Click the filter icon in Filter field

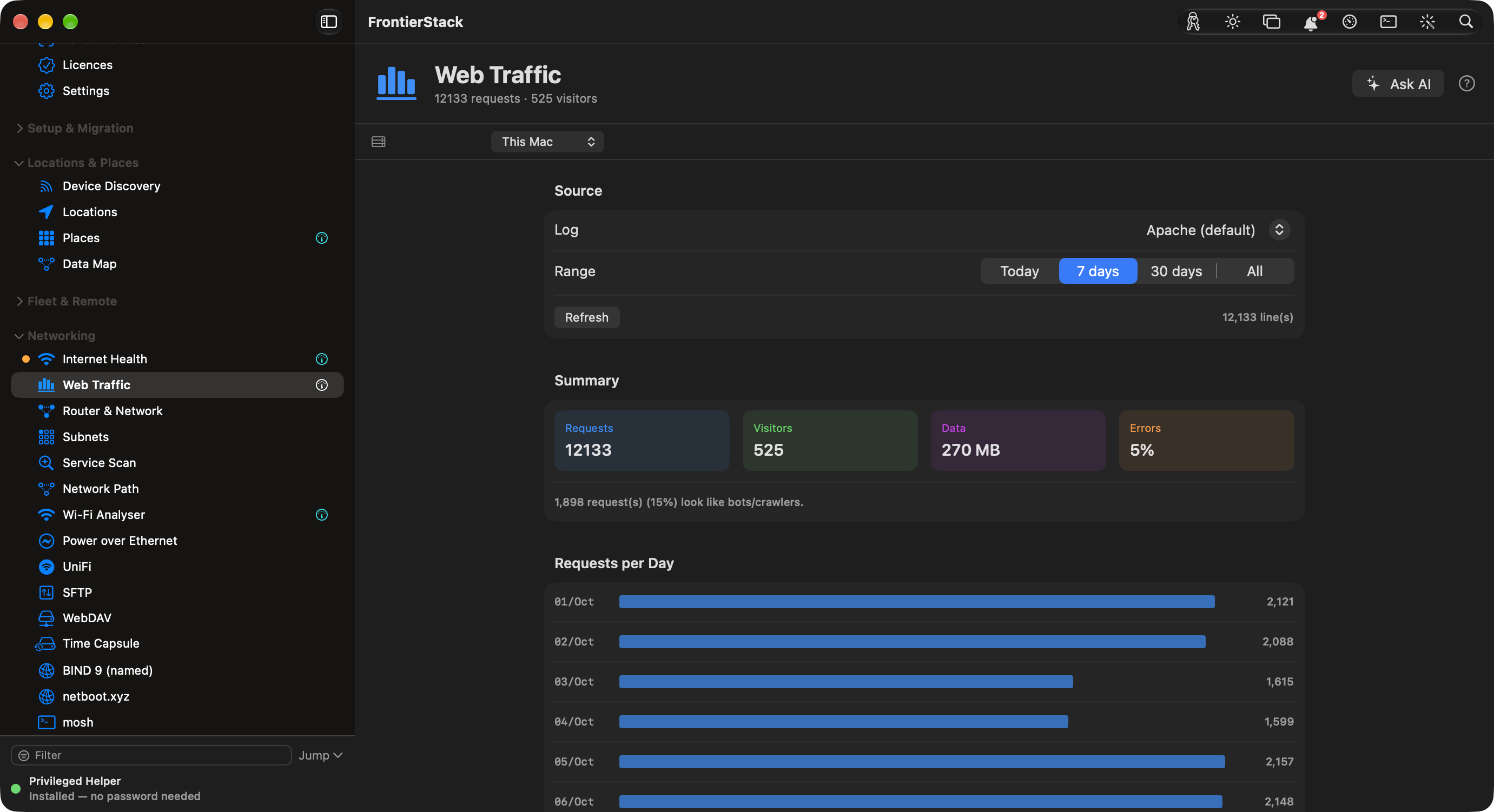24,755
